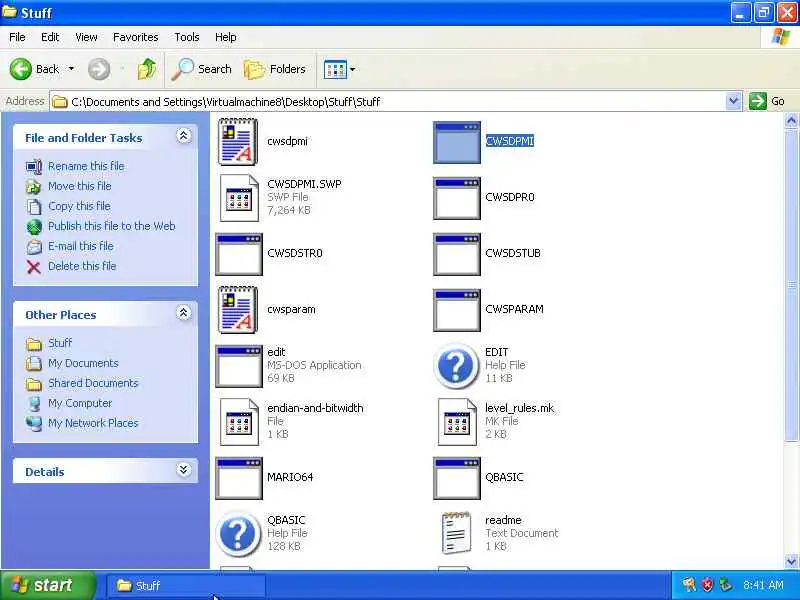The height and width of the screenshot is (600, 800).
Task: Click the red X delete icon
Action: 34,267
